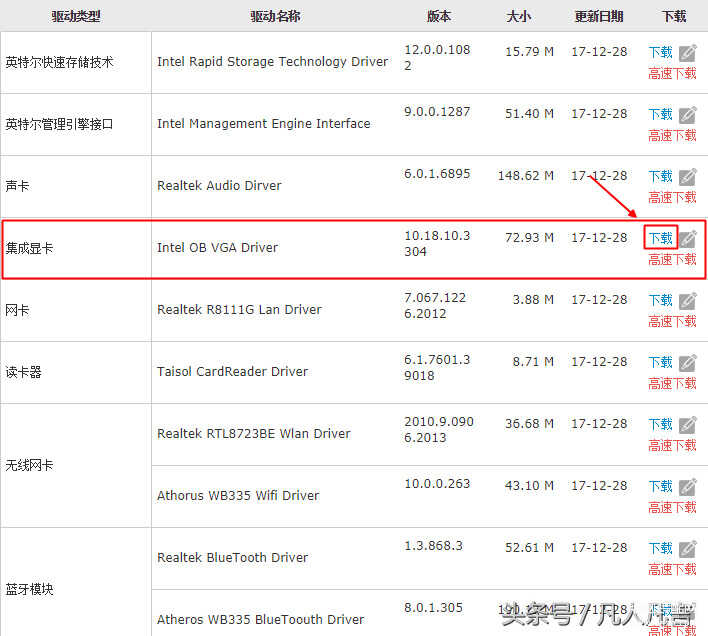Click edit icon for Realtek RTL8723BE Wlan Driver
Viewport: 708px width, 636px height.
click(688, 424)
